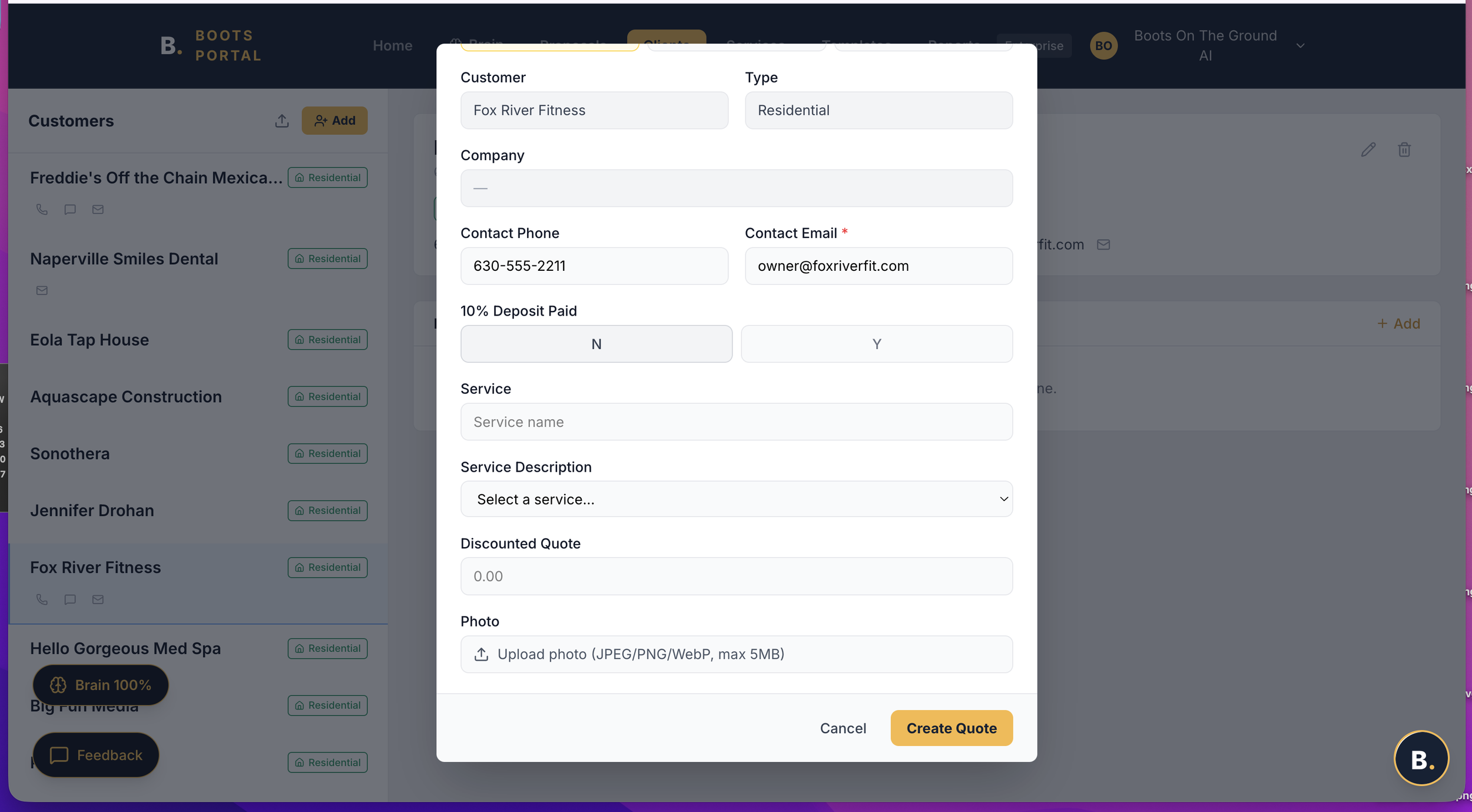Select Naperville Smiles Dental customer
1472x812 pixels.
(198, 274)
